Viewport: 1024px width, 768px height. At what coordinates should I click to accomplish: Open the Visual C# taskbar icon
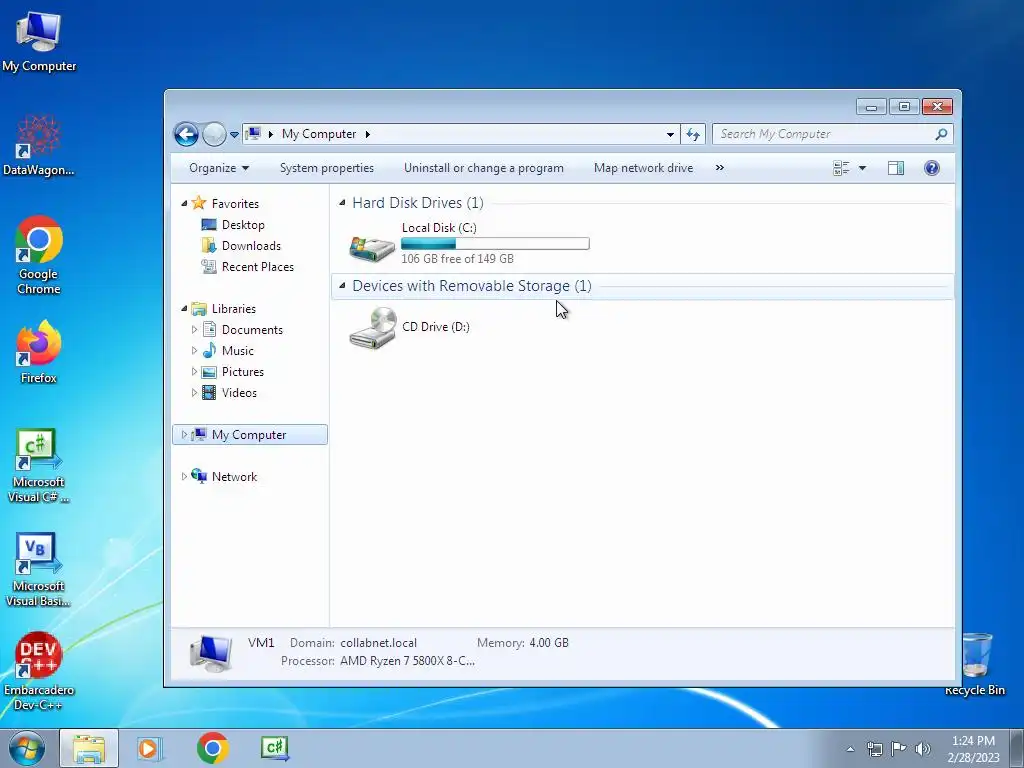click(x=275, y=748)
